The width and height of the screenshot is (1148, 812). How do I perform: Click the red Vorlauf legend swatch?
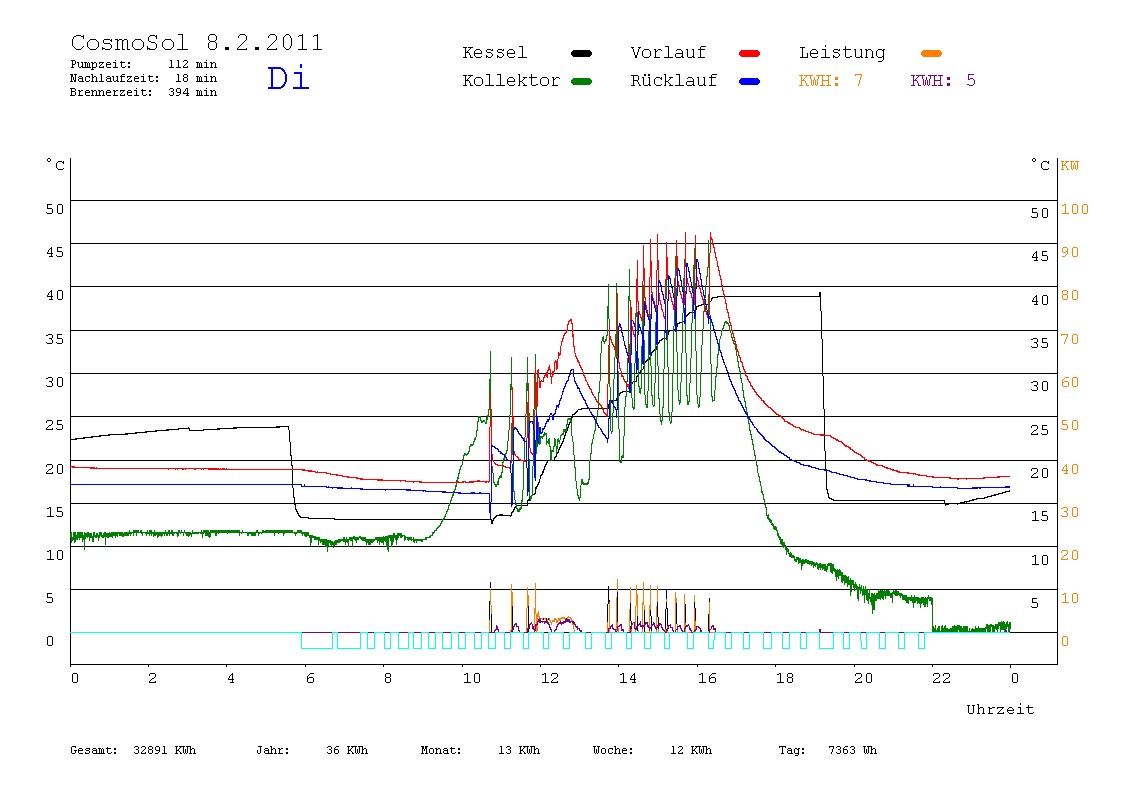(x=750, y=53)
